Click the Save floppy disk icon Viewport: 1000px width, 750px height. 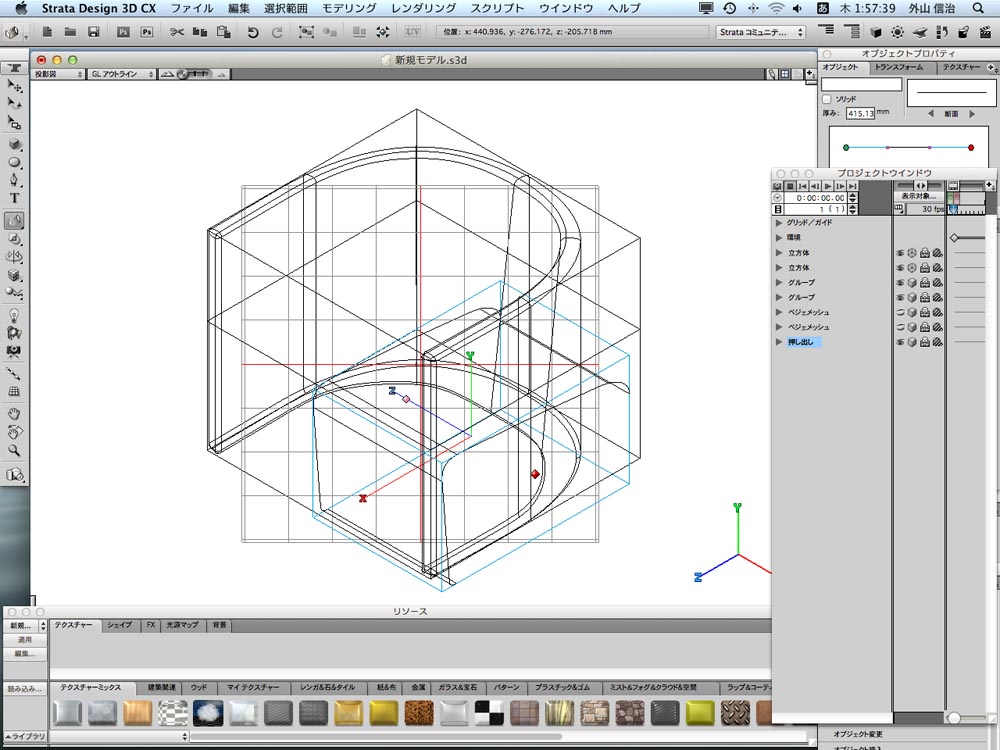94,32
